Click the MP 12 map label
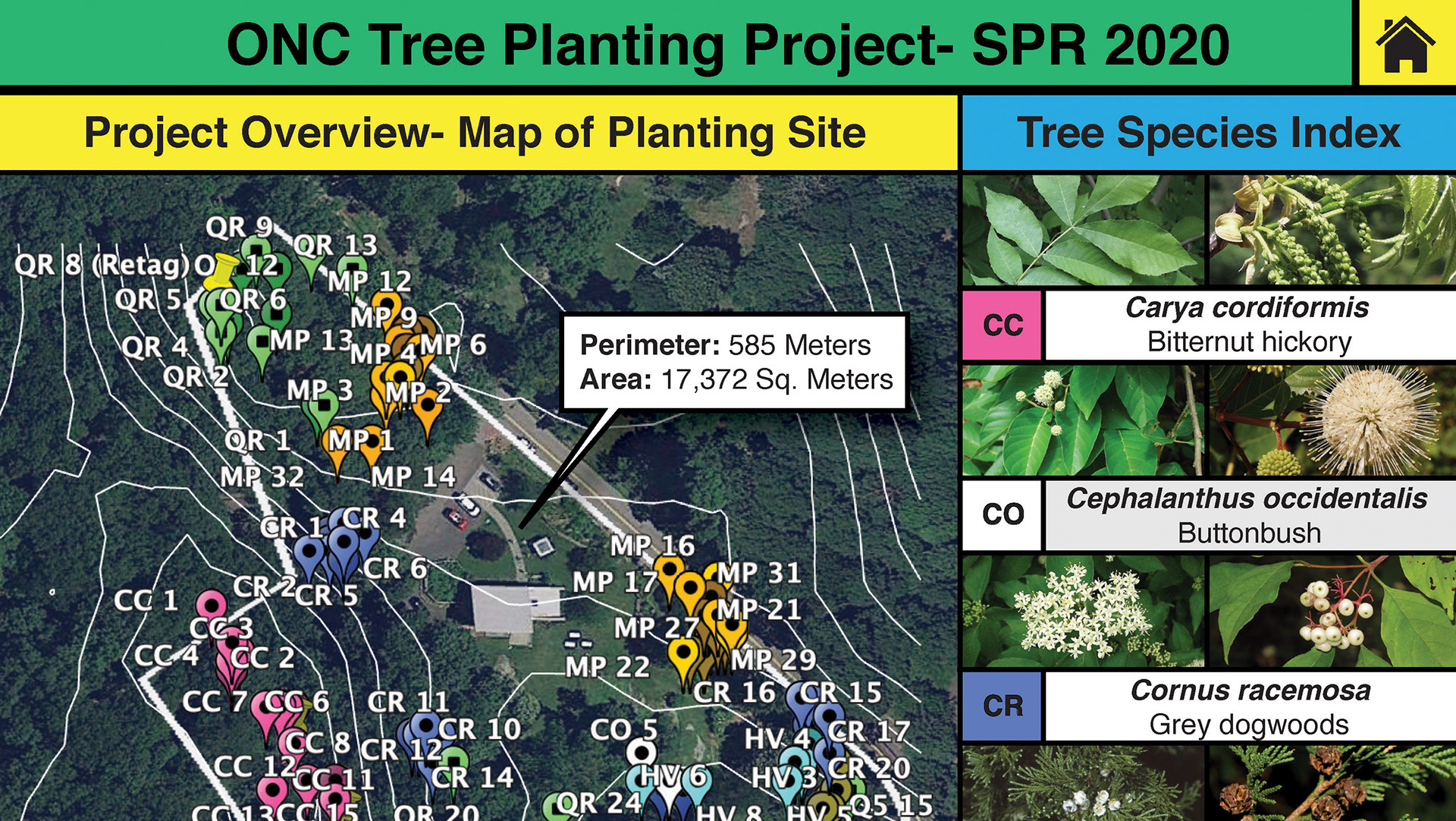 click(x=370, y=282)
